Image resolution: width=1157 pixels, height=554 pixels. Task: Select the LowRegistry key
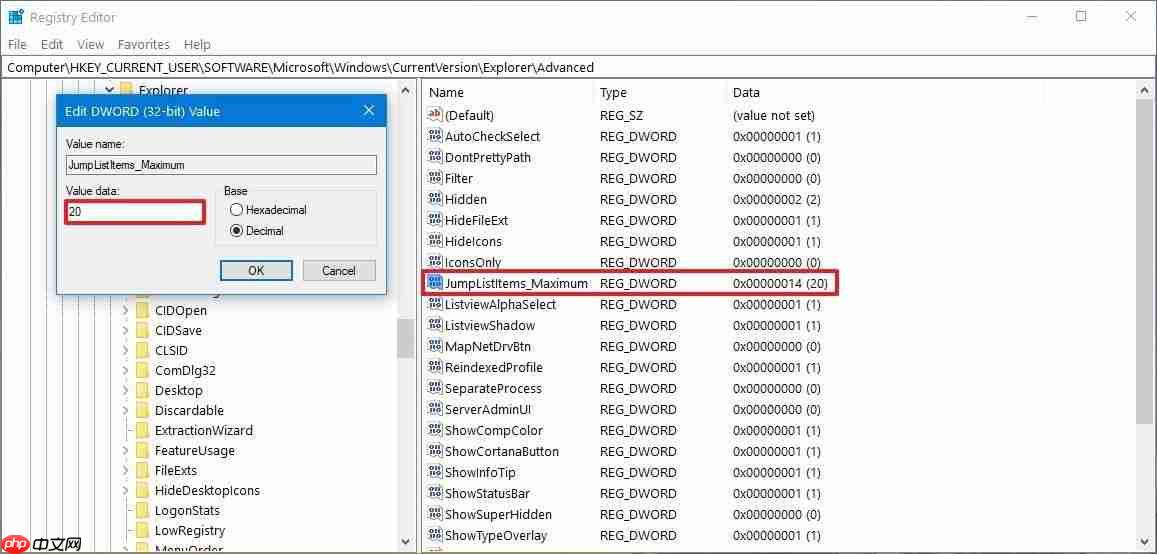click(190, 530)
